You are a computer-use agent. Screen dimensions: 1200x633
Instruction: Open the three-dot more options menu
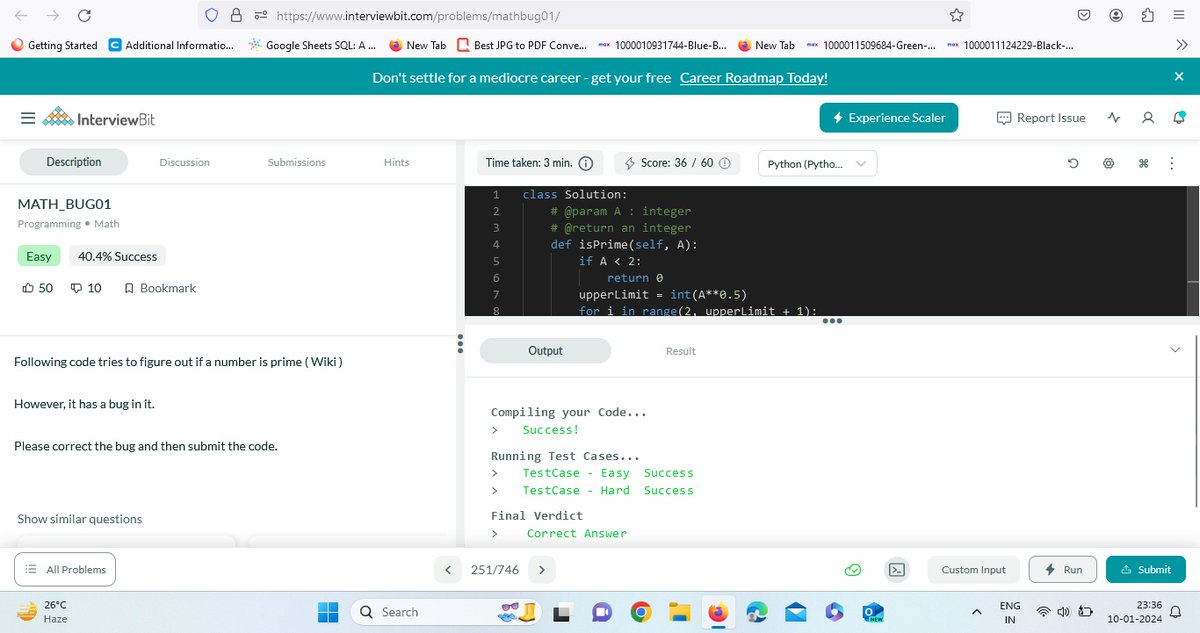pyautogui.click(x=1170, y=163)
